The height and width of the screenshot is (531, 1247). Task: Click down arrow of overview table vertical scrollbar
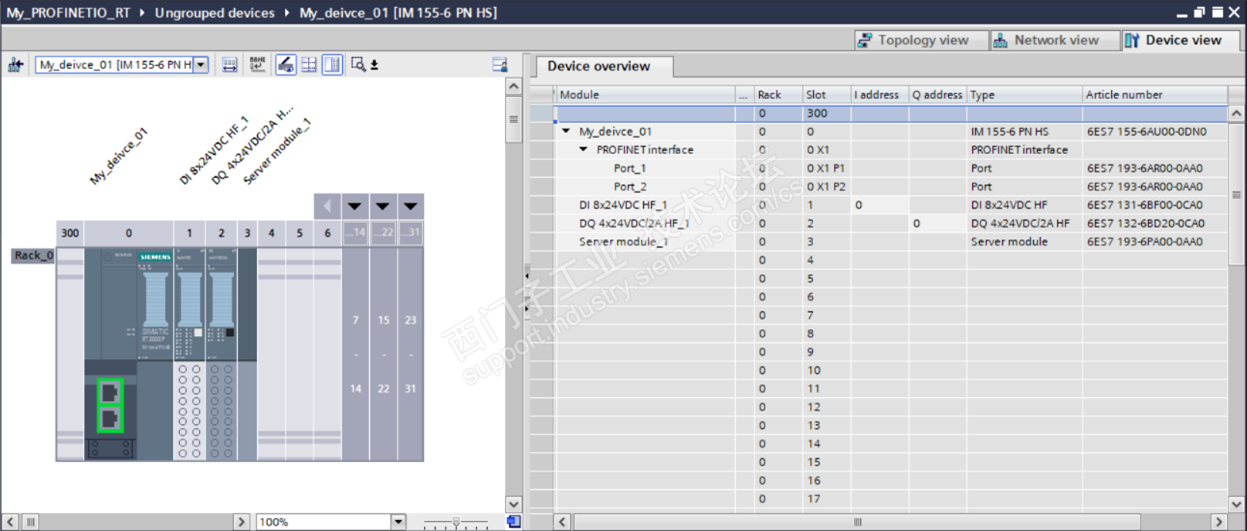click(1237, 504)
